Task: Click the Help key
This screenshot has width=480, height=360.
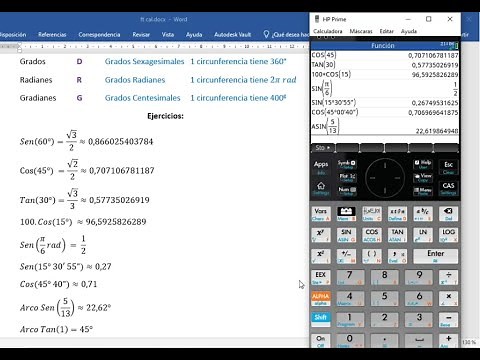Action: [x=423, y=164]
